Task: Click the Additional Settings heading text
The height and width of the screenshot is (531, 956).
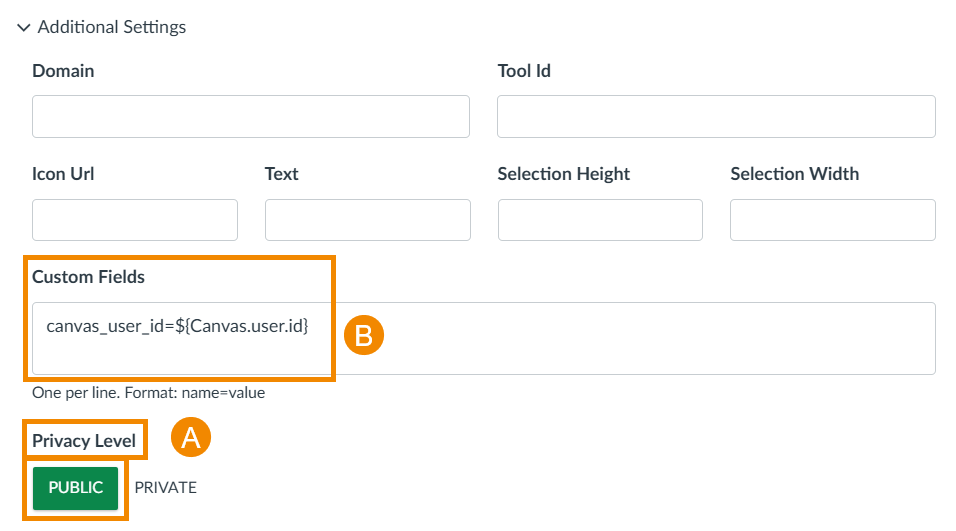Action: pyautogui.click(x=112, y=28)
